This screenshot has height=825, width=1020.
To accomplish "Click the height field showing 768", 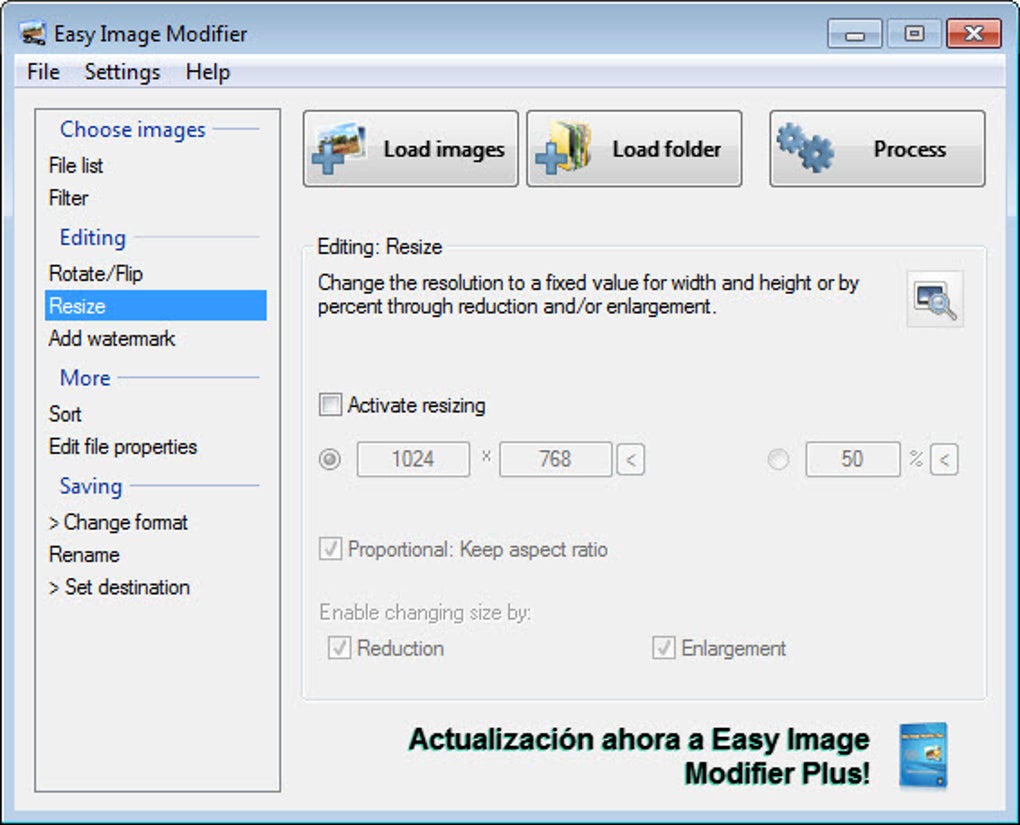I will (556, 459).
